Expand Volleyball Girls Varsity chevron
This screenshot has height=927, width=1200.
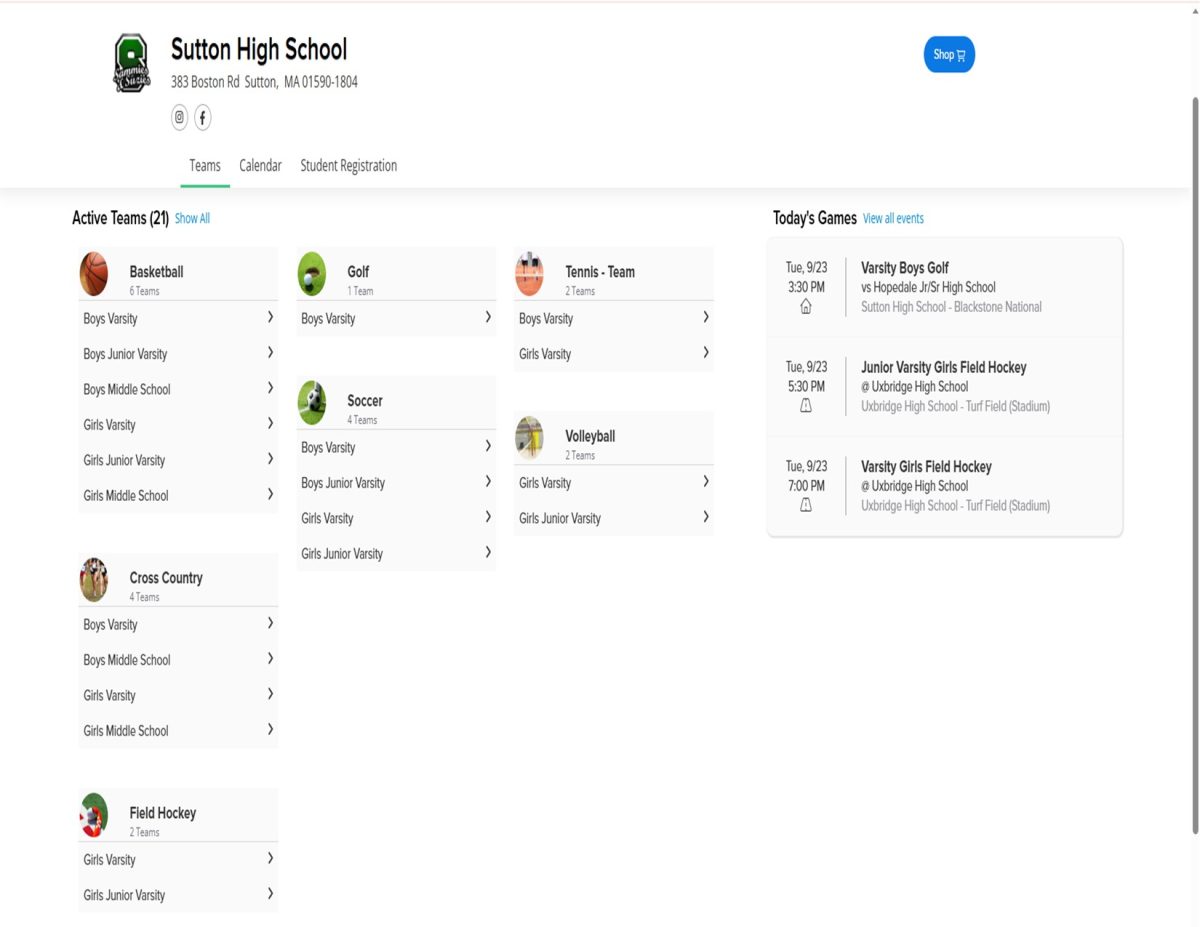(x=706, y=482)
